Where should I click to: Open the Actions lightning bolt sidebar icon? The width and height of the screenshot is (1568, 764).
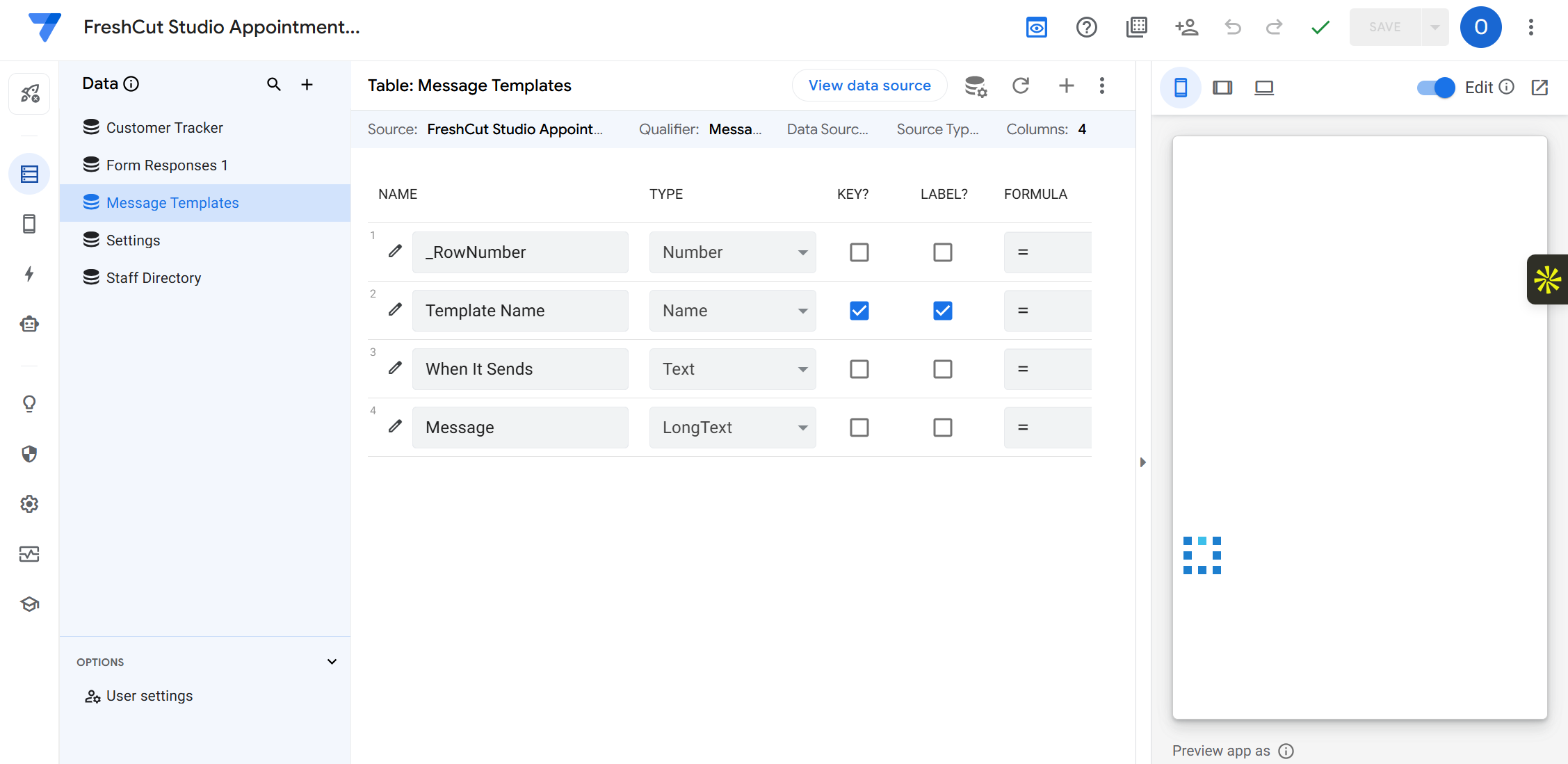(29, 274)
